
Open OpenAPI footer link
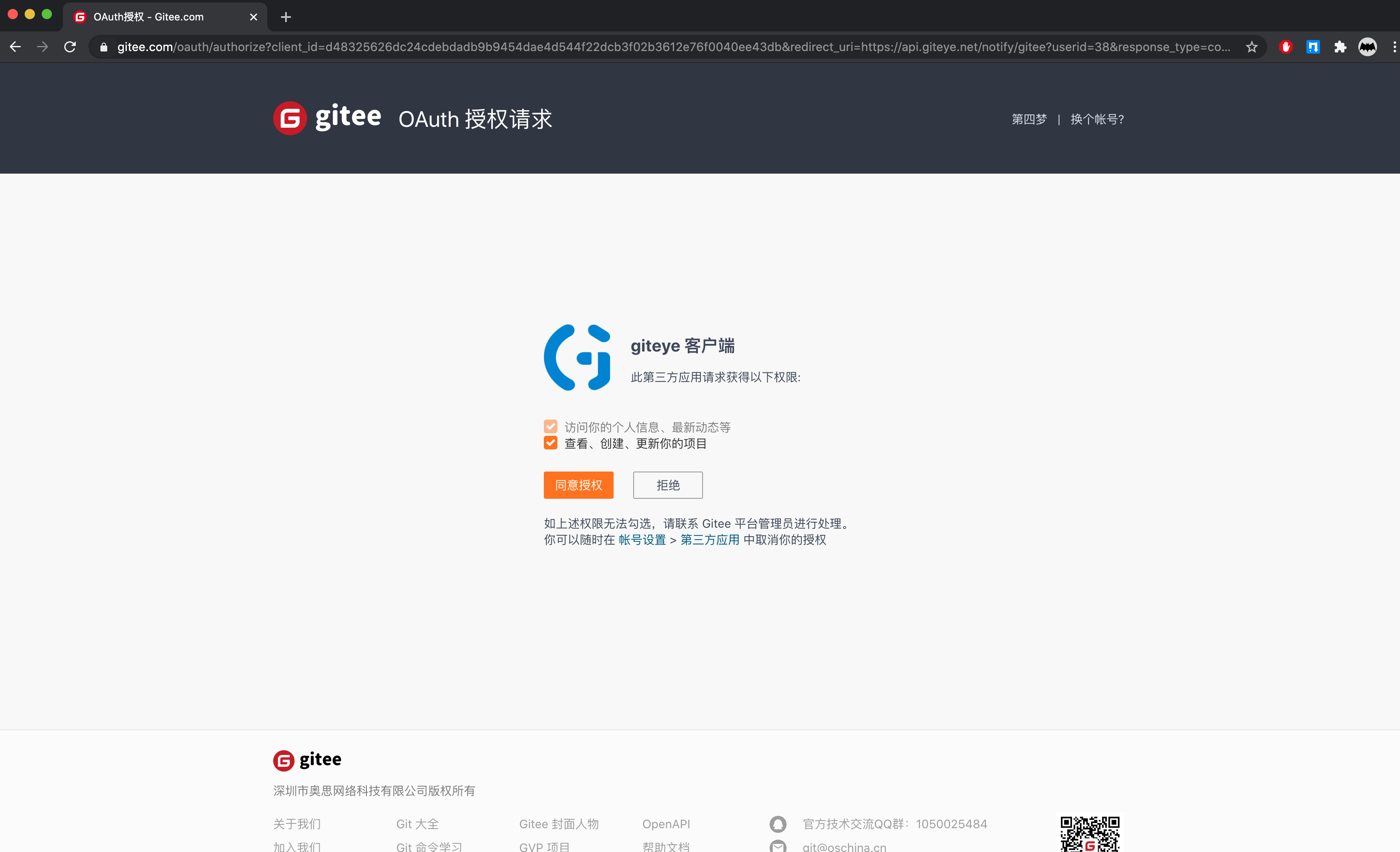click(x=666, y=823)
